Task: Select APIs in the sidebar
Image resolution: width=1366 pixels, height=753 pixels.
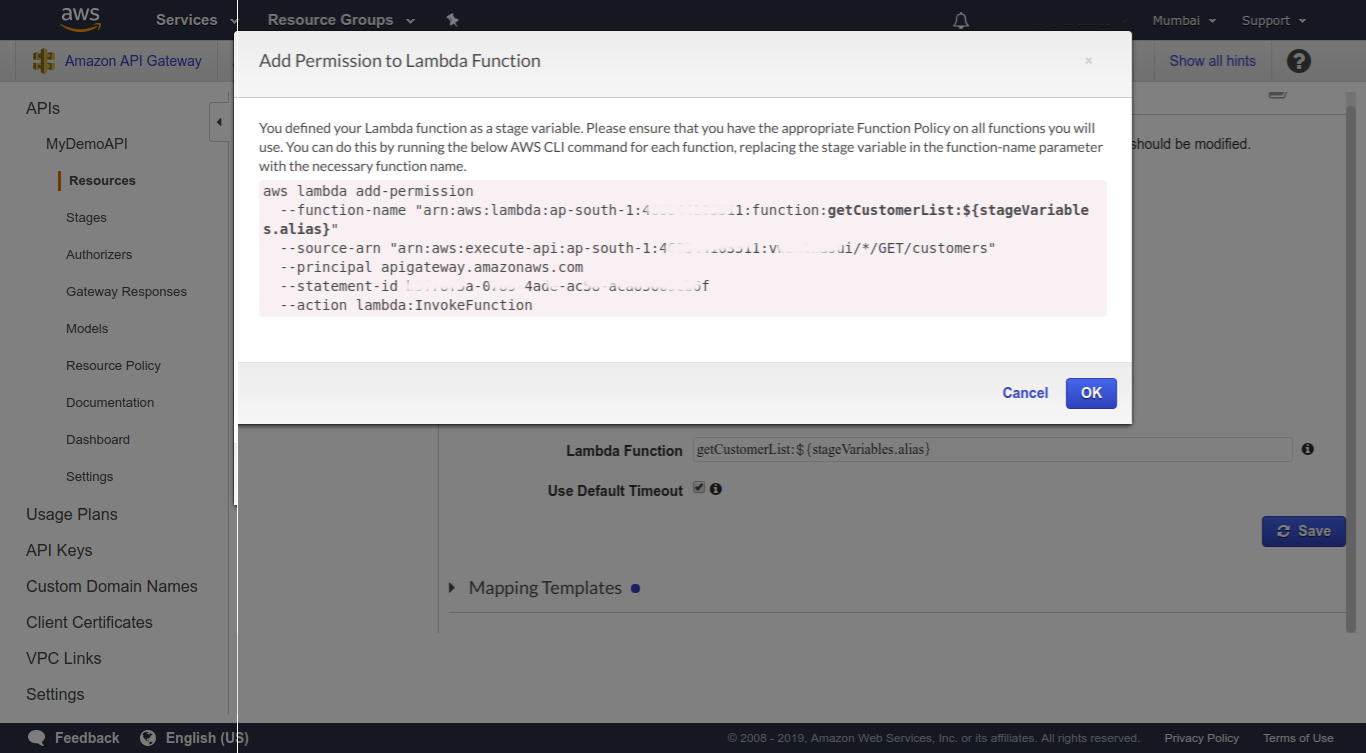Action: pos(43,108)
